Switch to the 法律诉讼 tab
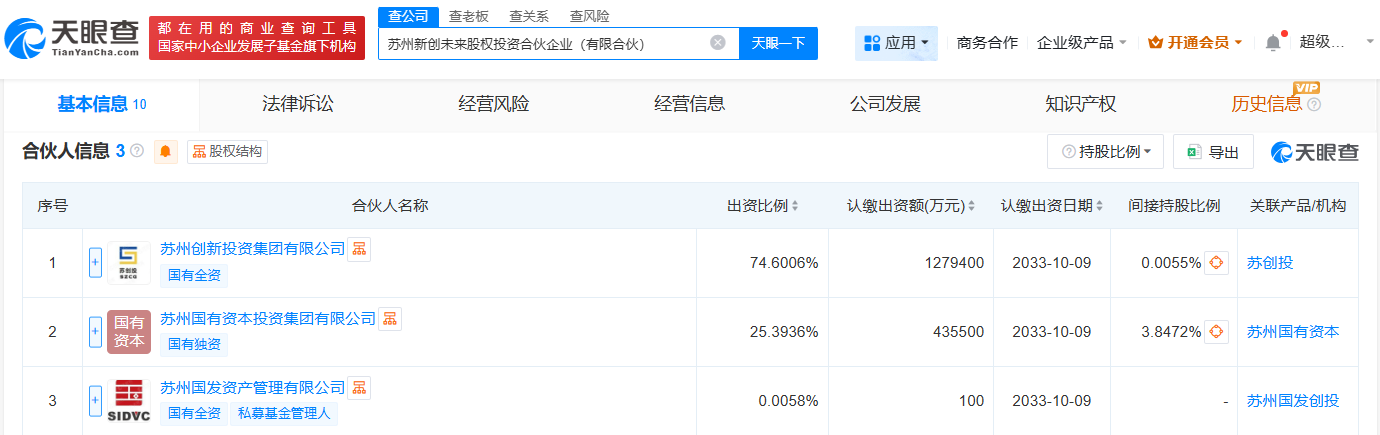 tap(297, 104)
